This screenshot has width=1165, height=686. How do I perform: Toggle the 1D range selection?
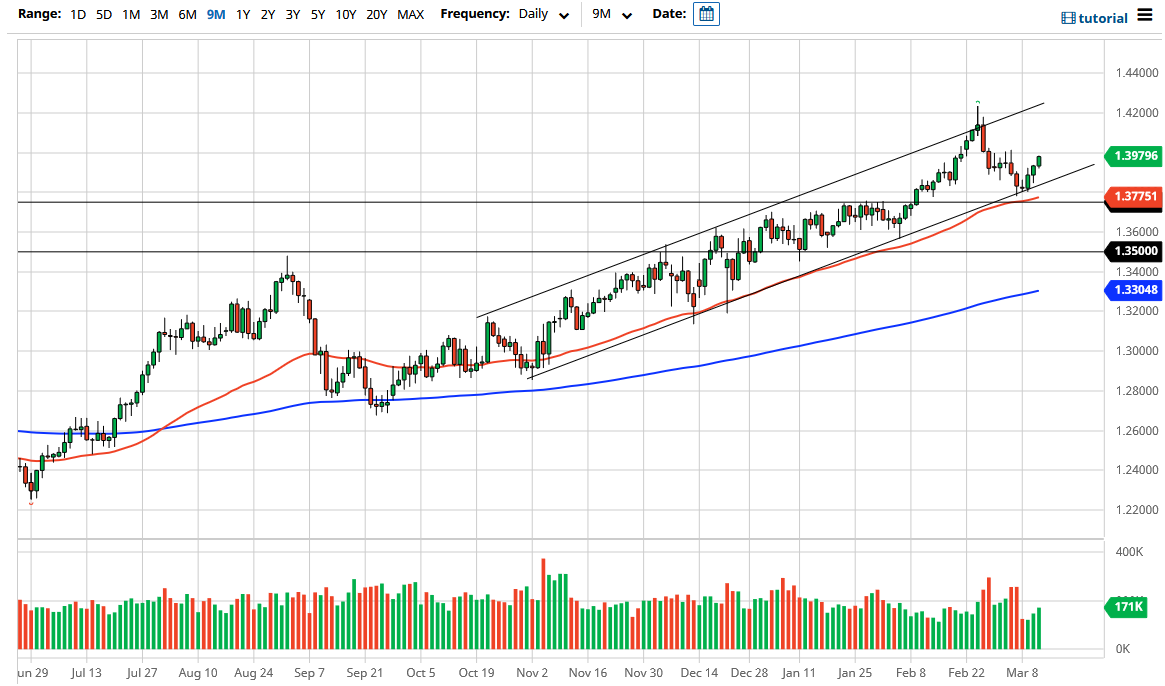(x=78, y=15)
